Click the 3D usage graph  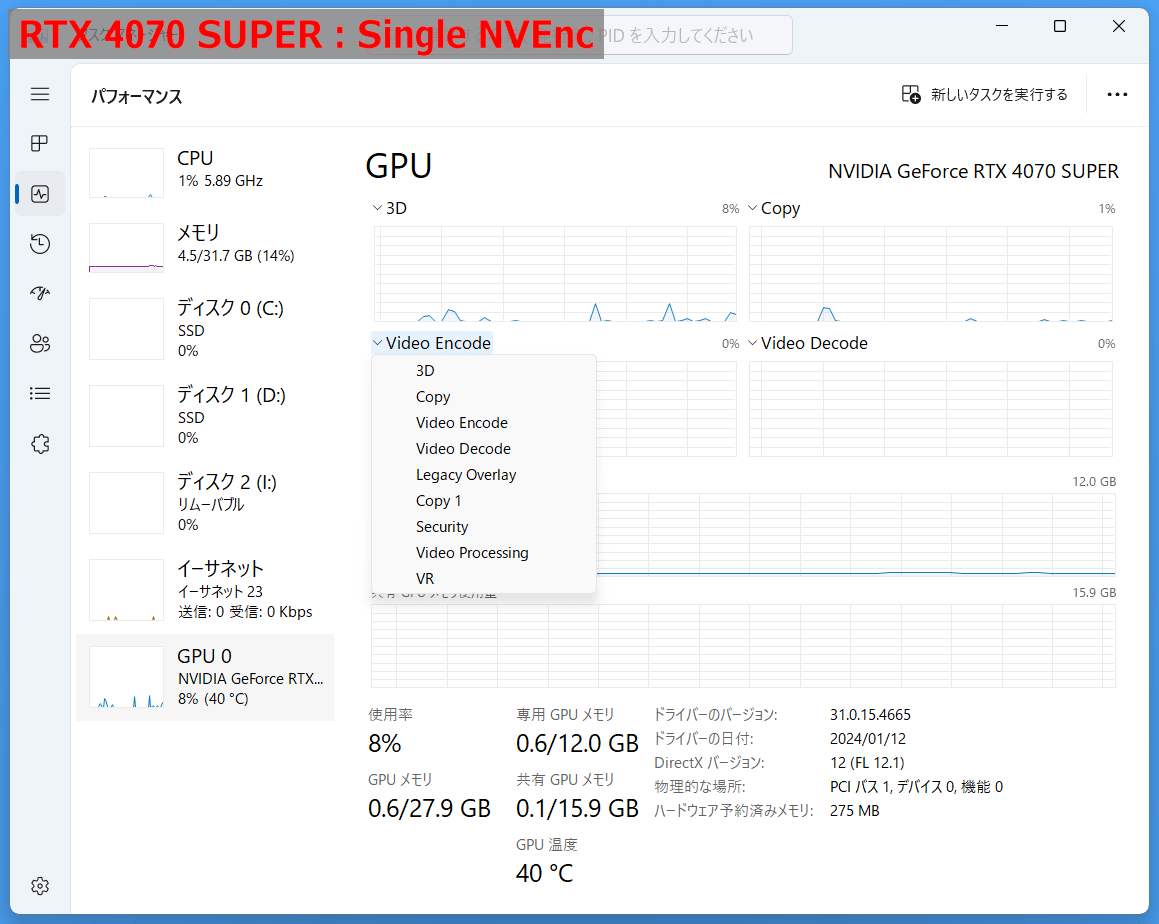click(x=555, y=274)
